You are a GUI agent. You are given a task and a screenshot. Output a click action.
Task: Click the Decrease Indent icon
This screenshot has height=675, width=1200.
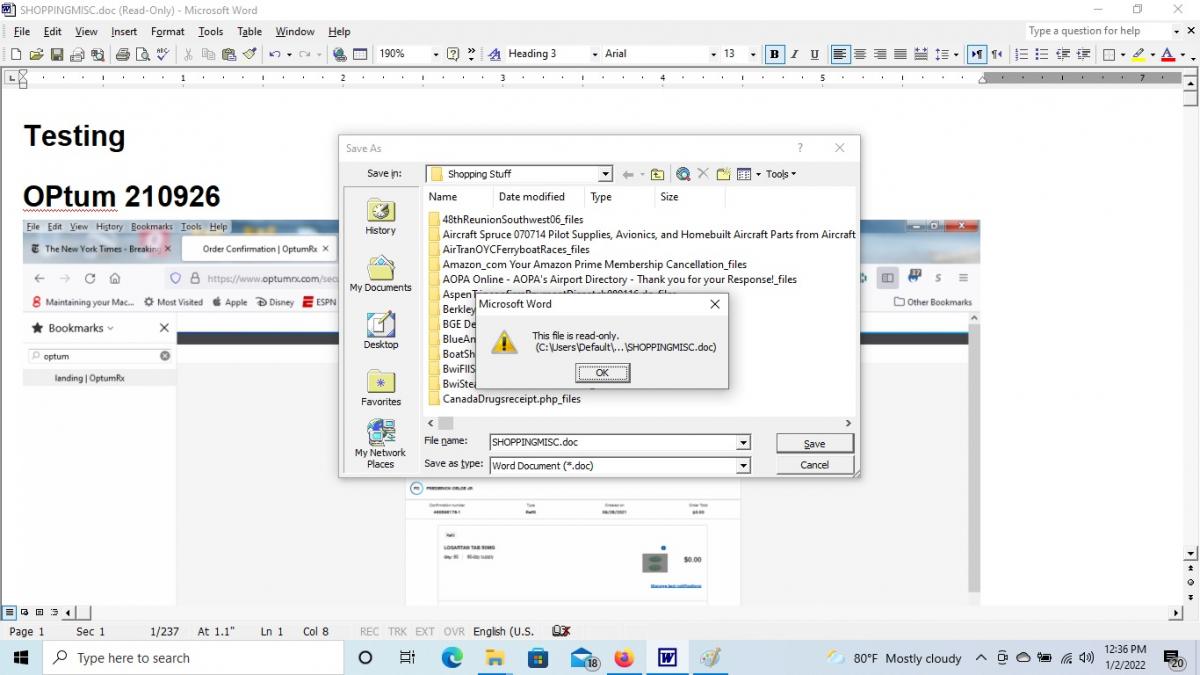(1064, 54)
